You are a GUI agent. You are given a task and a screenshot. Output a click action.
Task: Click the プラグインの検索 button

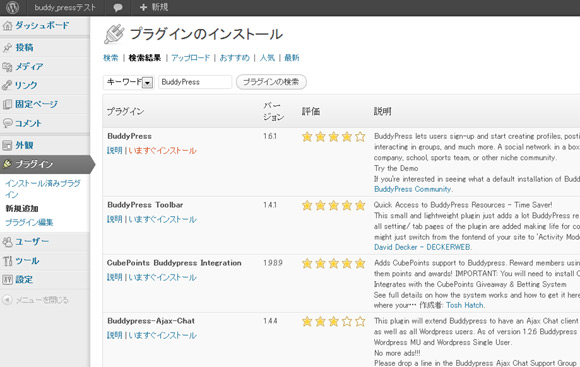[271, 82]
